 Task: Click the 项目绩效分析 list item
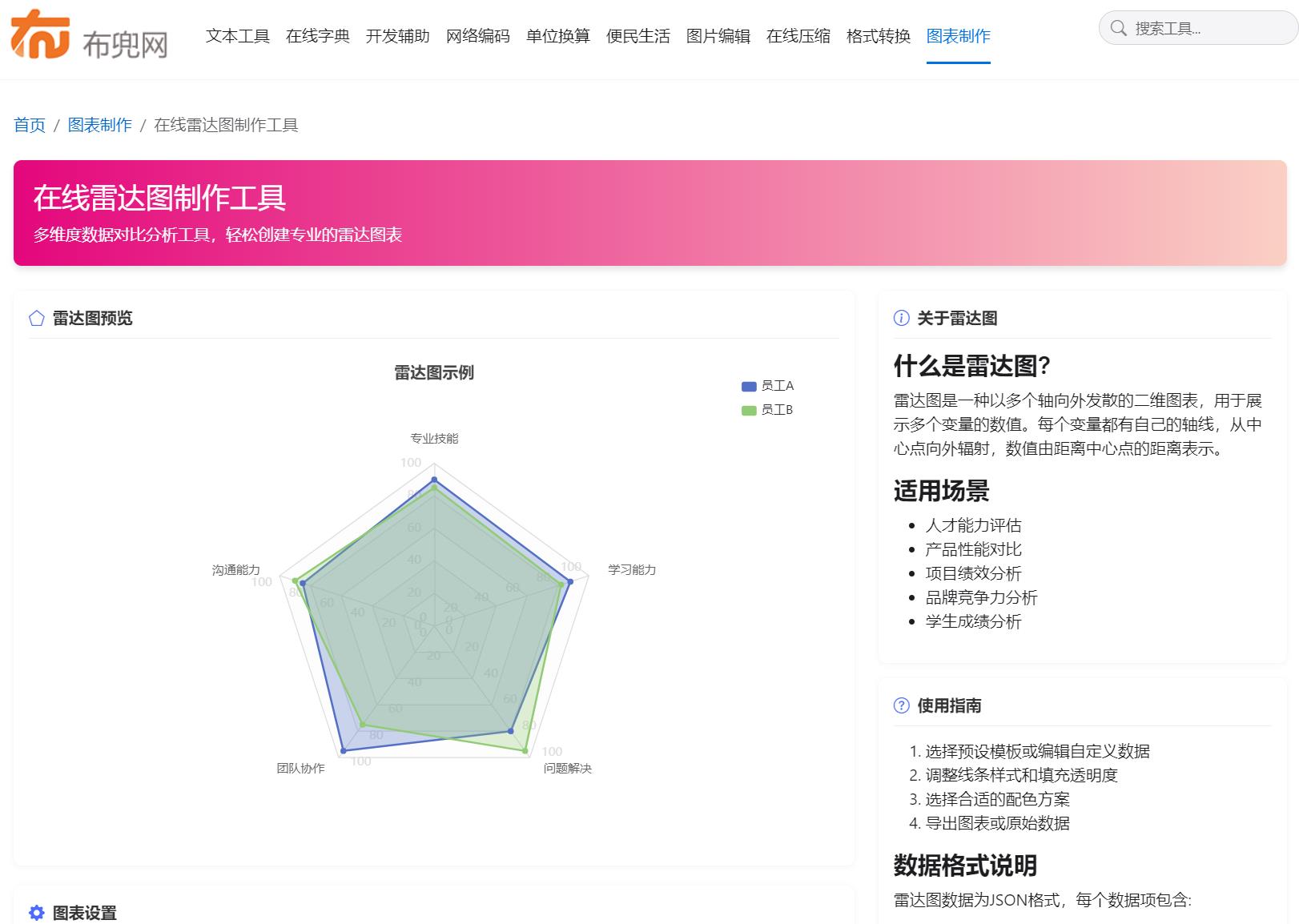coord(974,573)
